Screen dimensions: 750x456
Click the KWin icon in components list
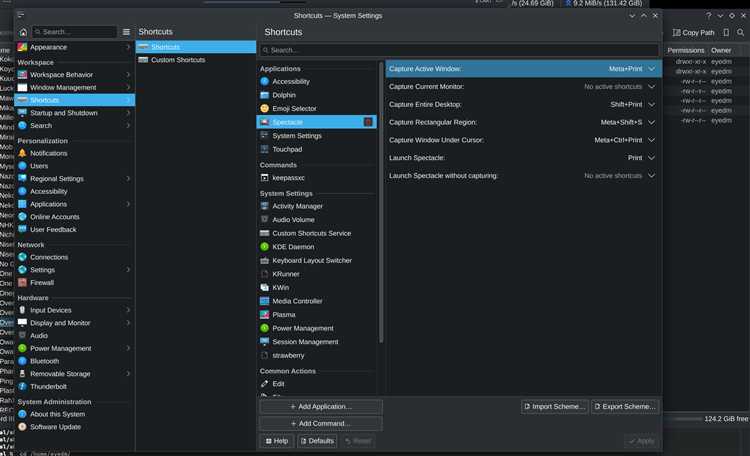point(265,288)
